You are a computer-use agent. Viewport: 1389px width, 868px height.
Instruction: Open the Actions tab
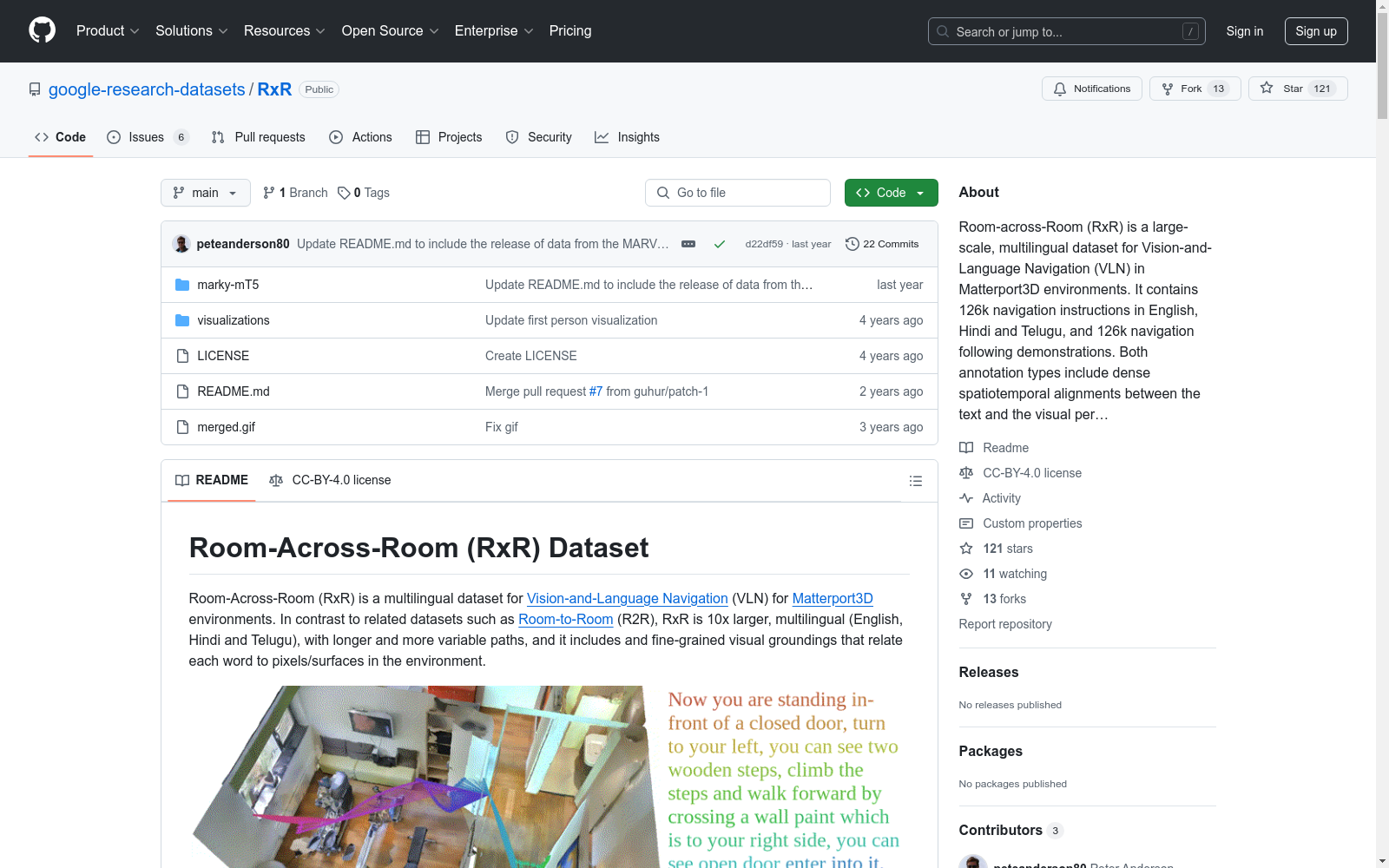coord(361,137)
